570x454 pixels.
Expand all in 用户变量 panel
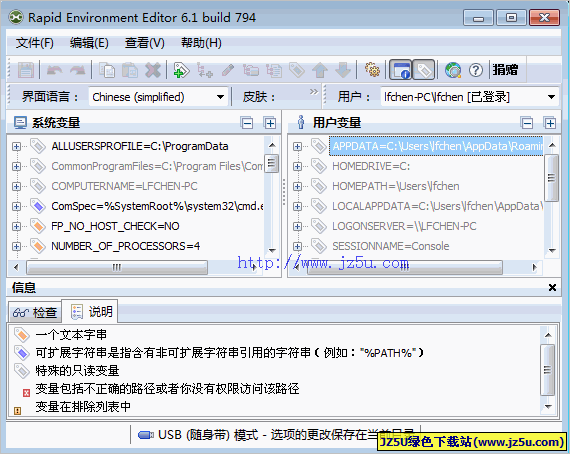pyautogui.click(x=550, y=123)
